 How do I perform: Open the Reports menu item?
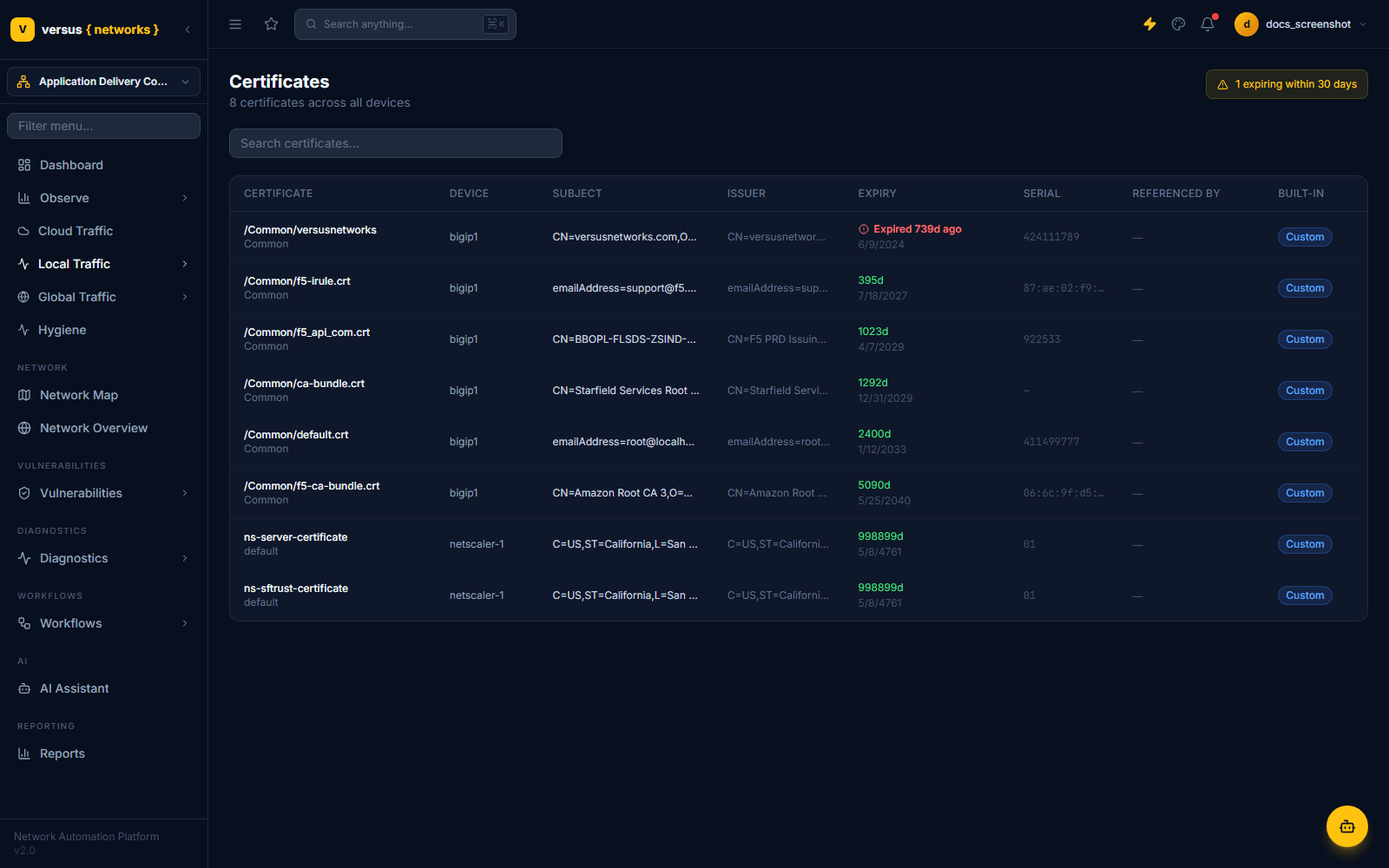pyautogui.click(x=103, y=753)
